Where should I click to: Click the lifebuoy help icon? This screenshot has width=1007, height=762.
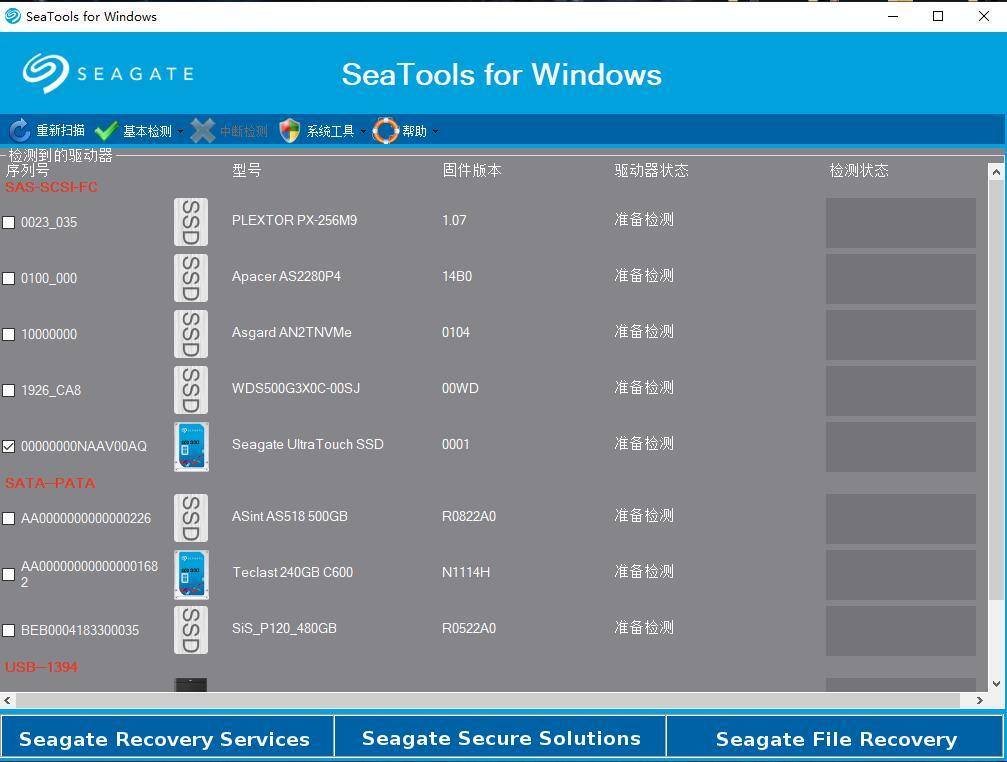tap(386, 131)
